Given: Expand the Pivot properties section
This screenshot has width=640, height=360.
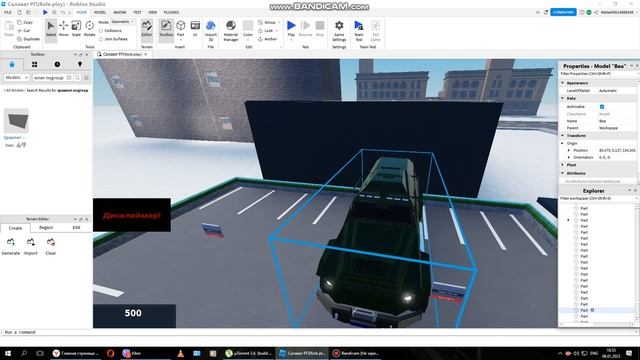Looking at the screenshot, I should coord(563,165).
